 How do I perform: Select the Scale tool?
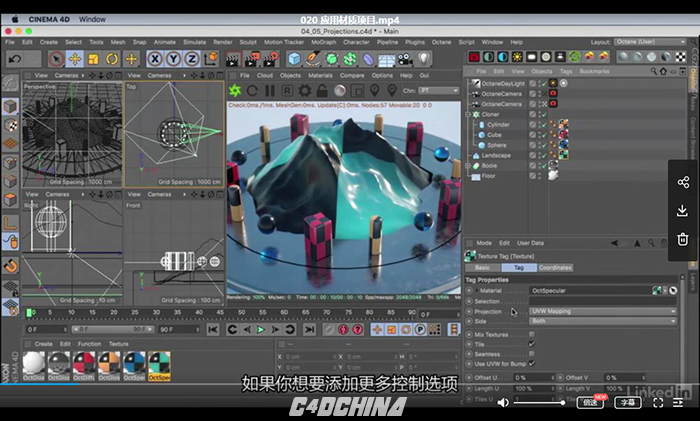(93, 59)
